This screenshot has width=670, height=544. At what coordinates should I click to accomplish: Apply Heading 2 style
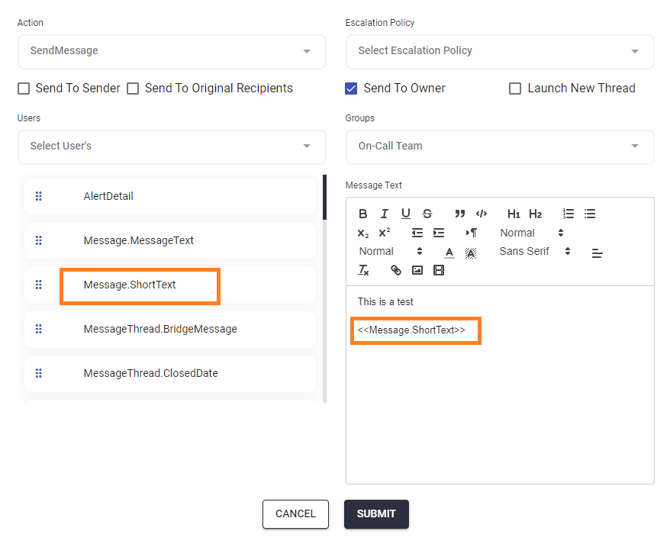[535, 214]
